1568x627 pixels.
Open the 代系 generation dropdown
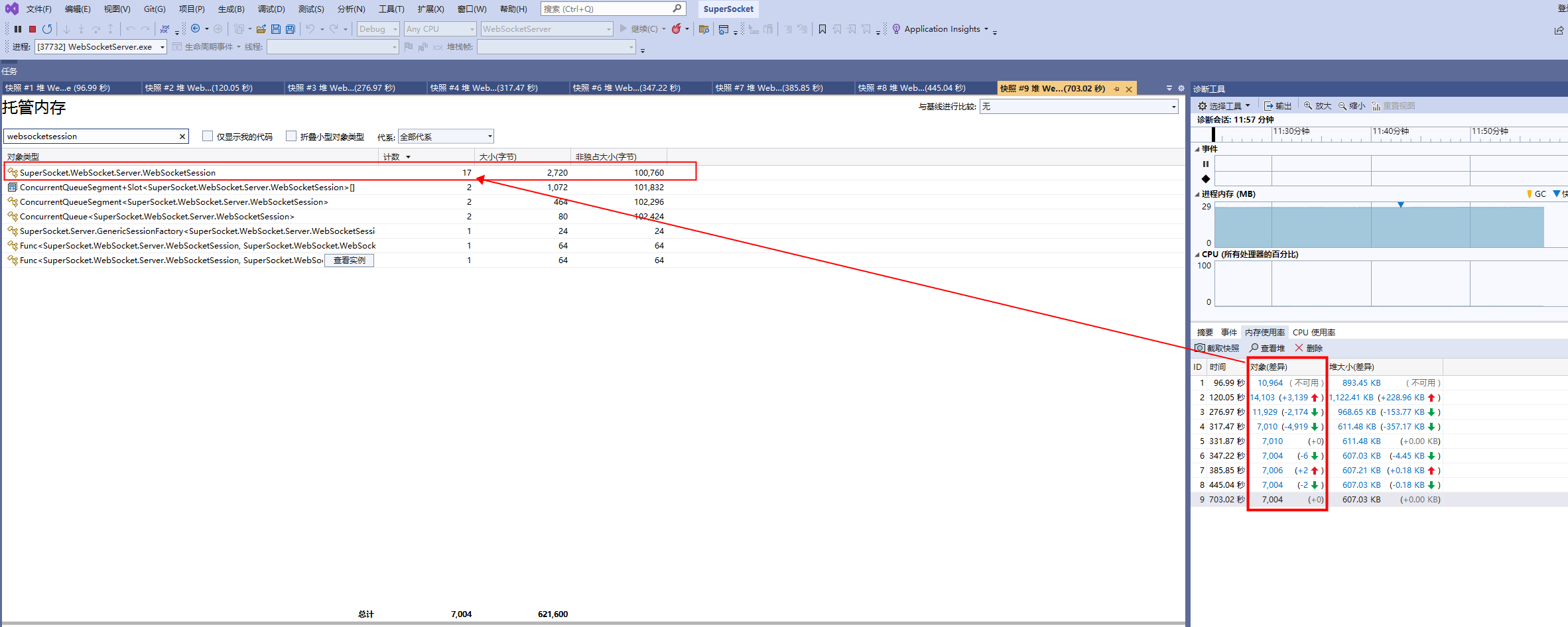(446, 137)
